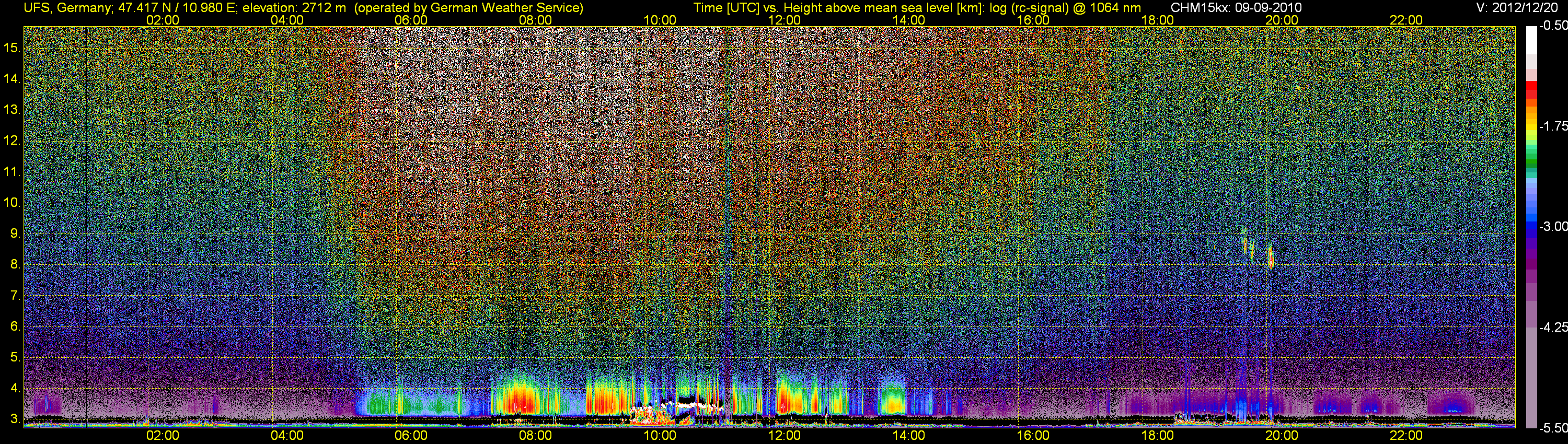The width and height of the screenshot is (1568, 444).
Task: Select '22:00' on the top time axis
Action: click(1406, 20)
